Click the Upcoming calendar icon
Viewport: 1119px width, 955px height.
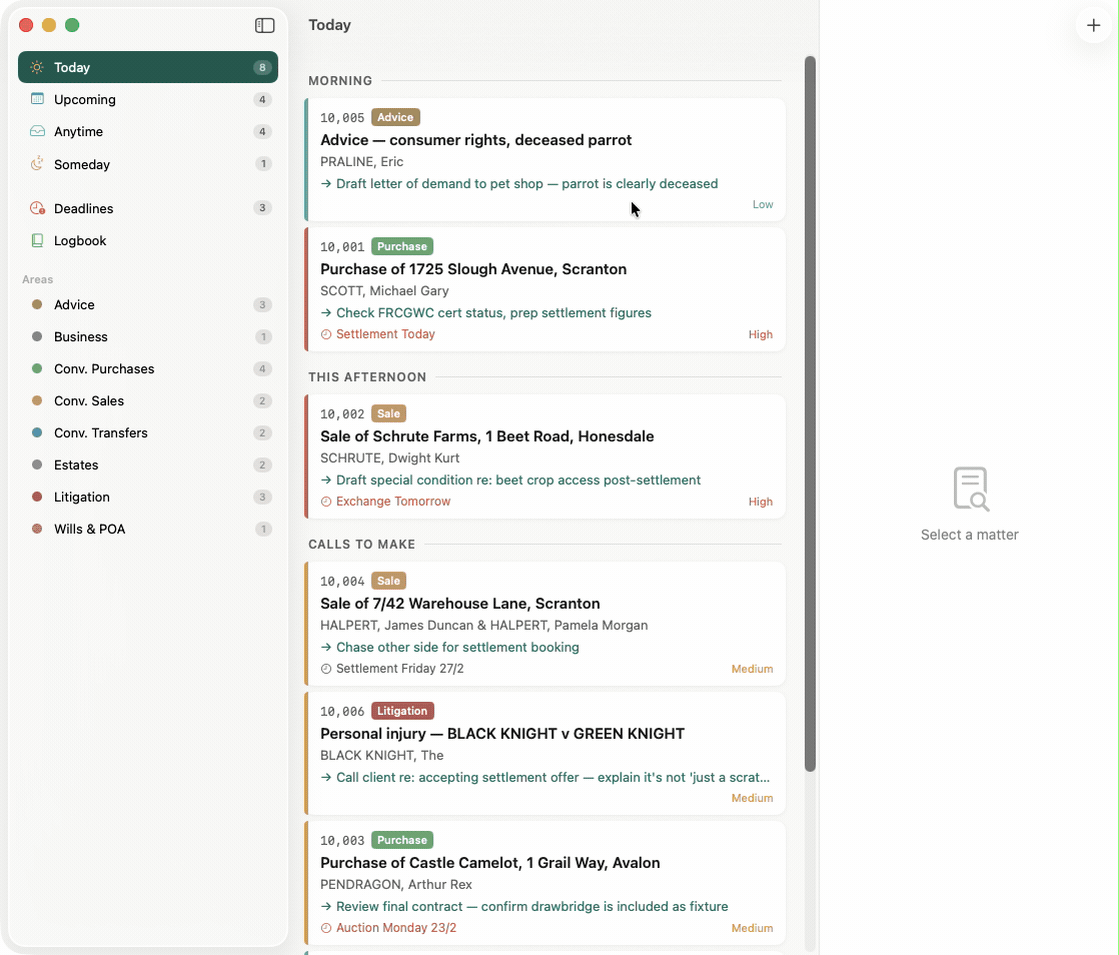[36, 99]
